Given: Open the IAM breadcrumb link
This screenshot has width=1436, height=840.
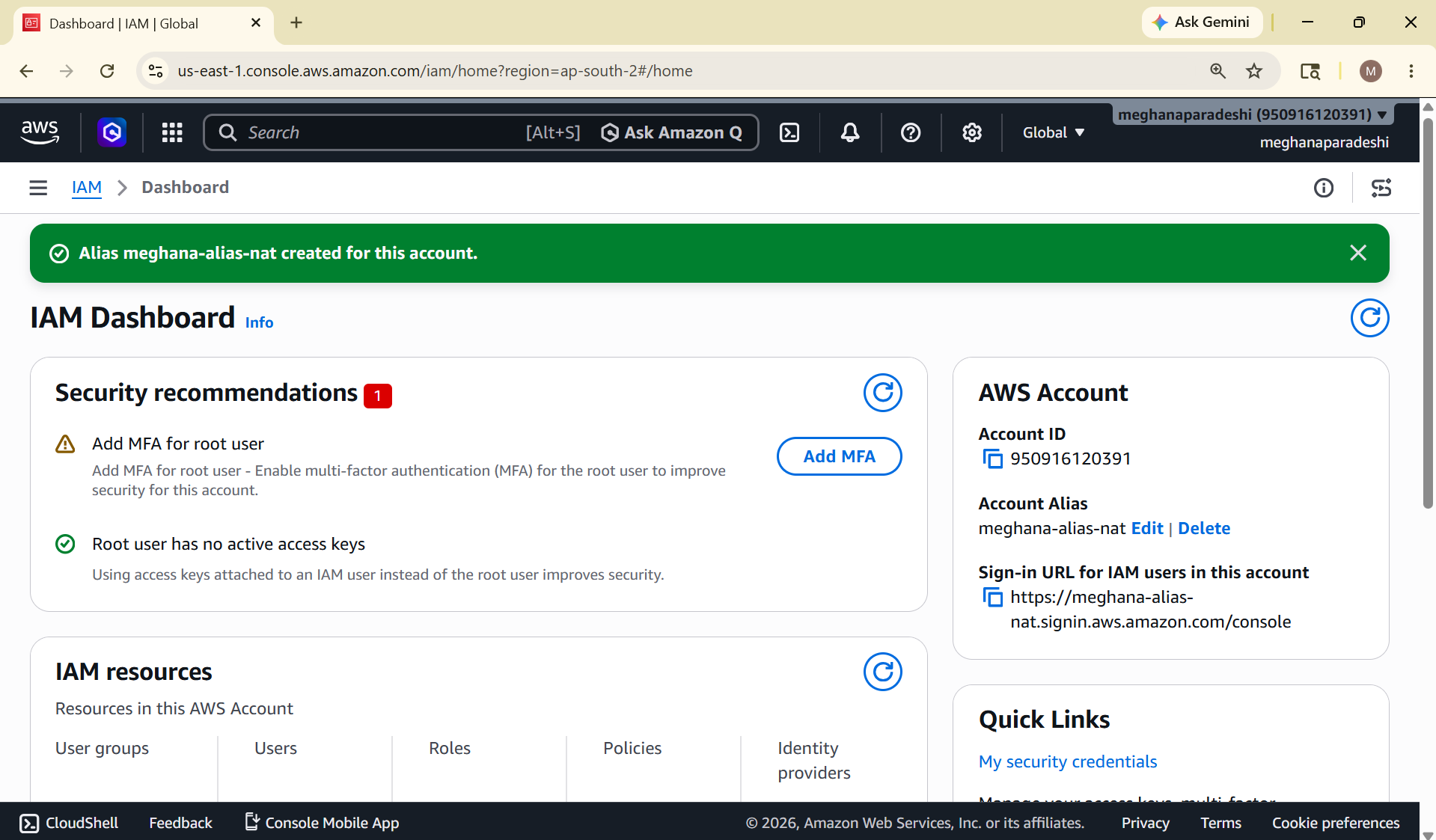Looking at the screenshot, I should click(87, 187).
